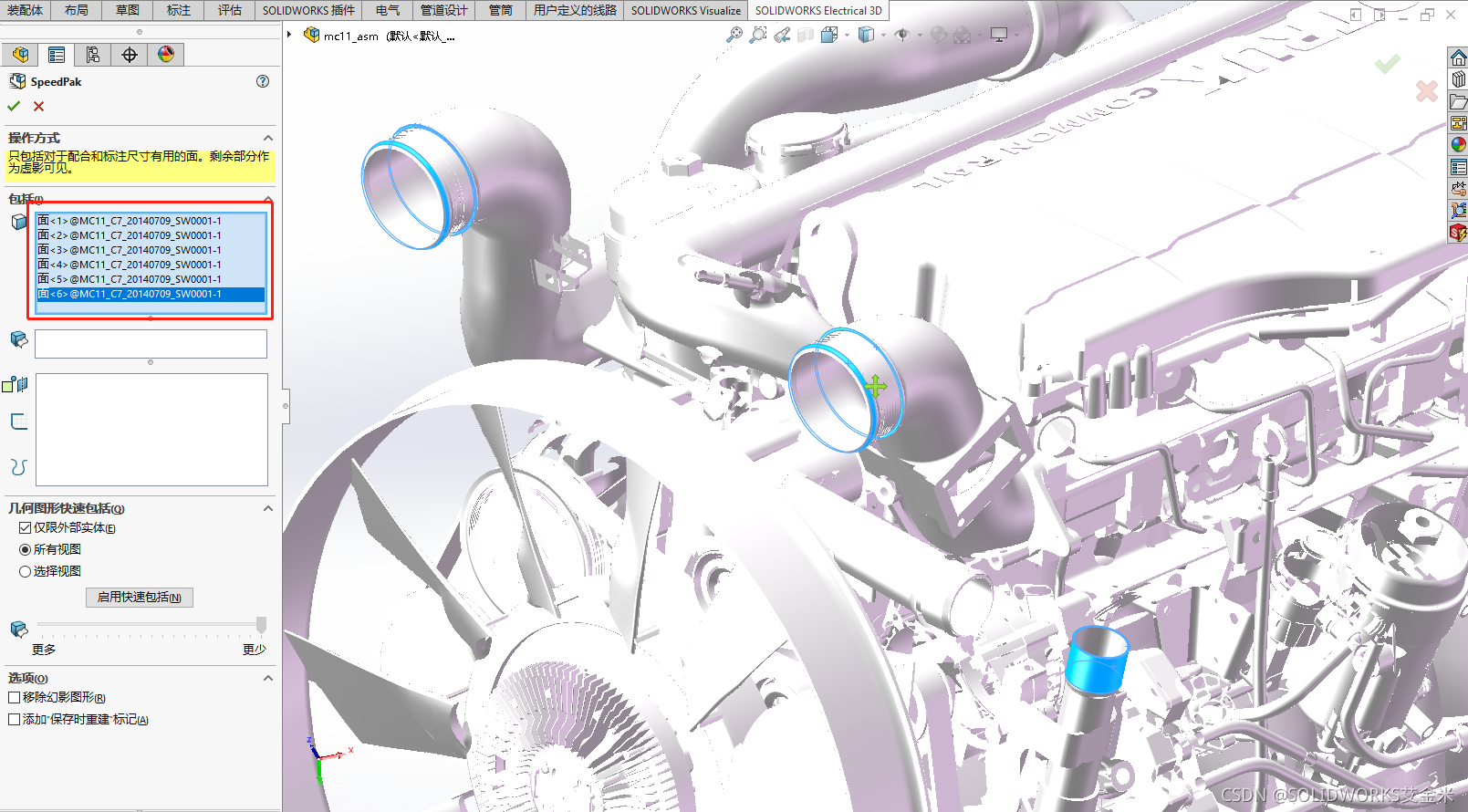
Task: Open the ConfigurationManager tab icon
Action: (93, 55)
